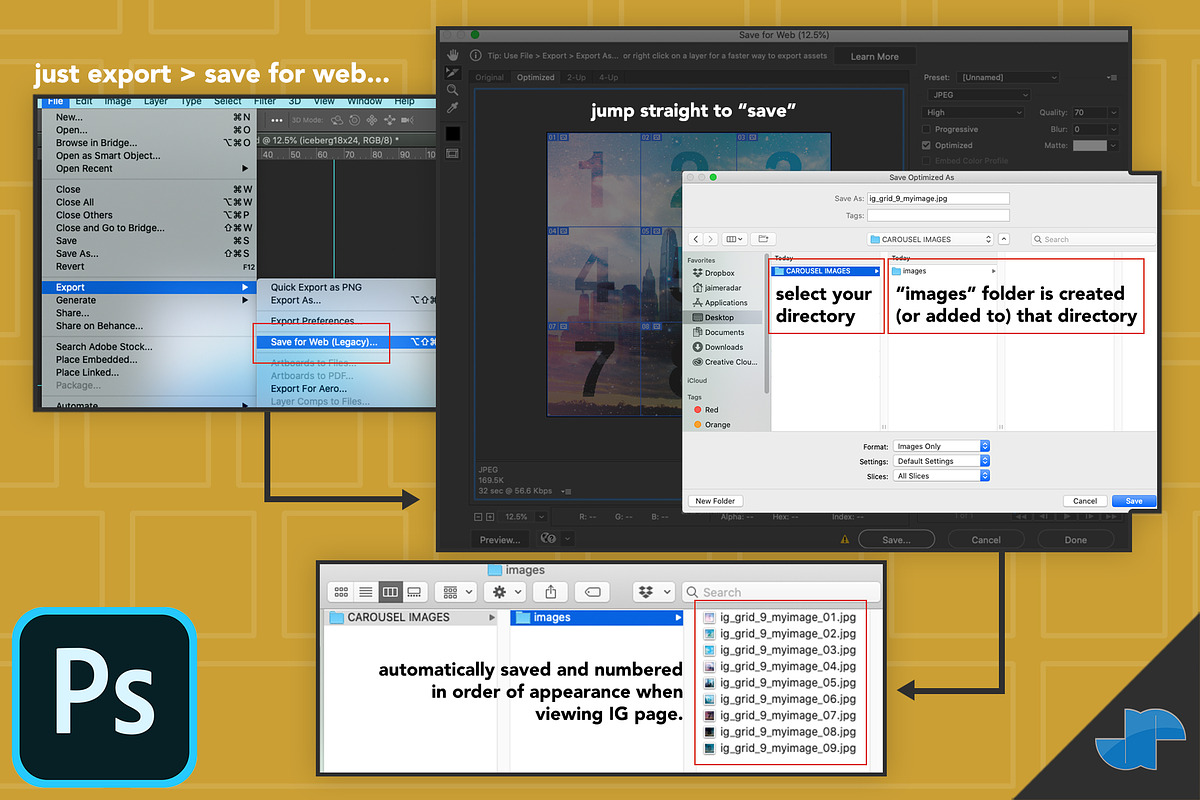Click Done in Save for Web window
This screenshot has height=800, width=1200.
click(1075, 539)
